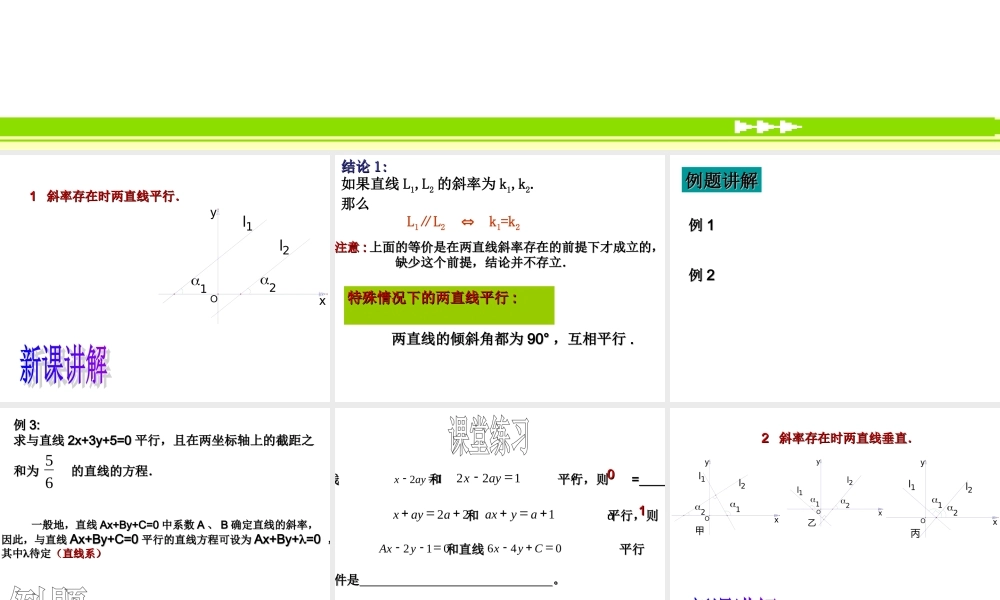Click the sentence "两直线的倾斜角都为 90°，互相平行."
Viewport: 1000px width, 600px height.
[x=513, y=339]
